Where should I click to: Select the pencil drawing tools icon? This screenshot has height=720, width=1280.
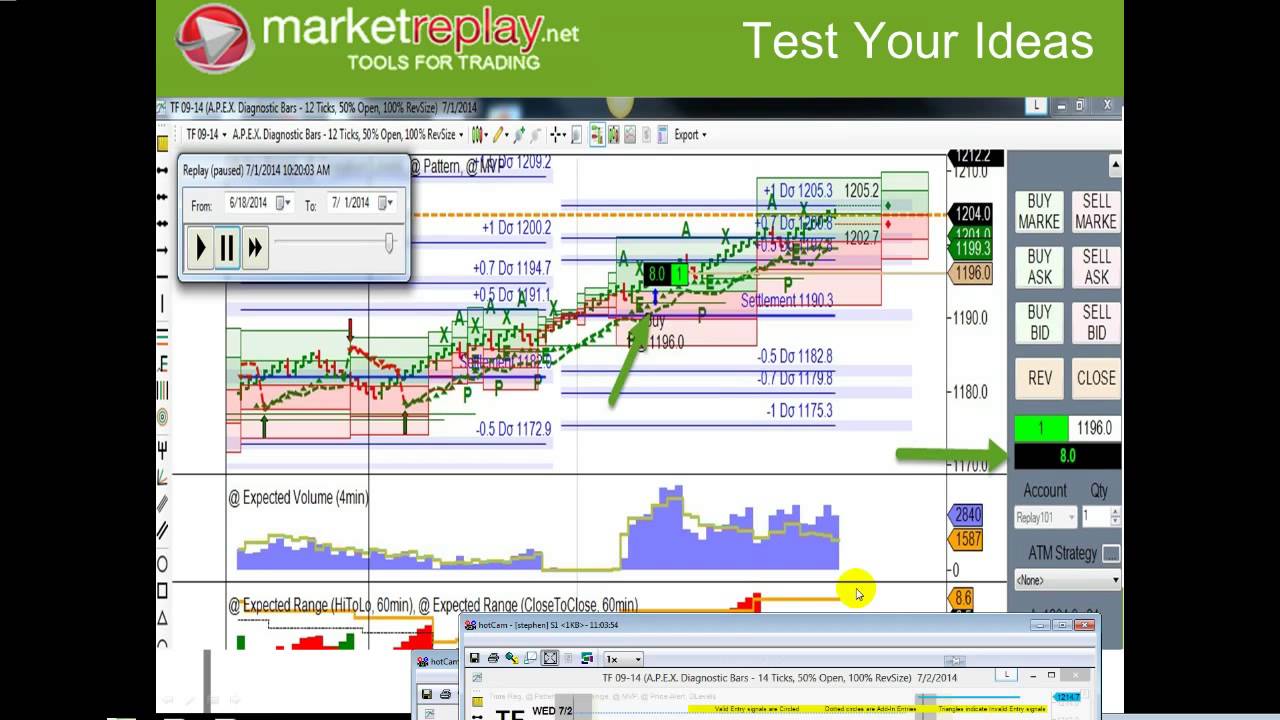point(498,135)
